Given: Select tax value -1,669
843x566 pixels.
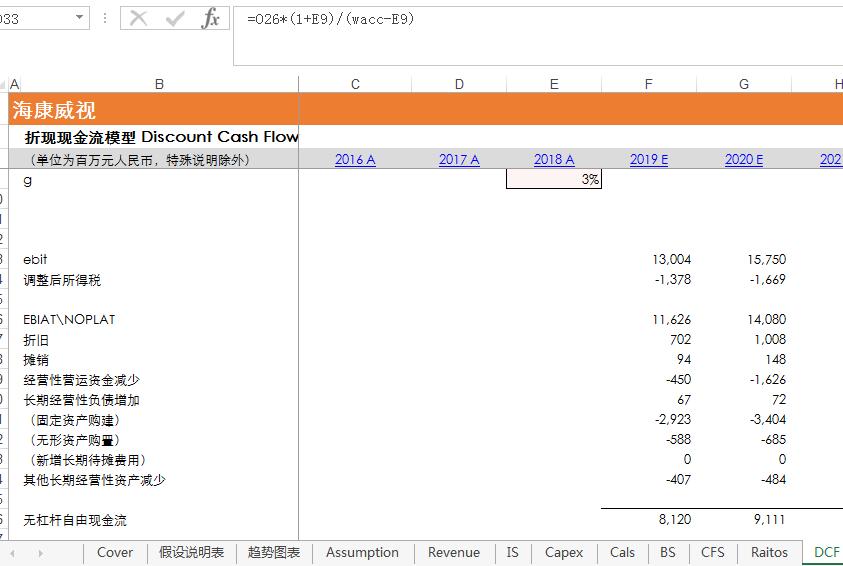Looking at the screenshot, I should (768, 280).
